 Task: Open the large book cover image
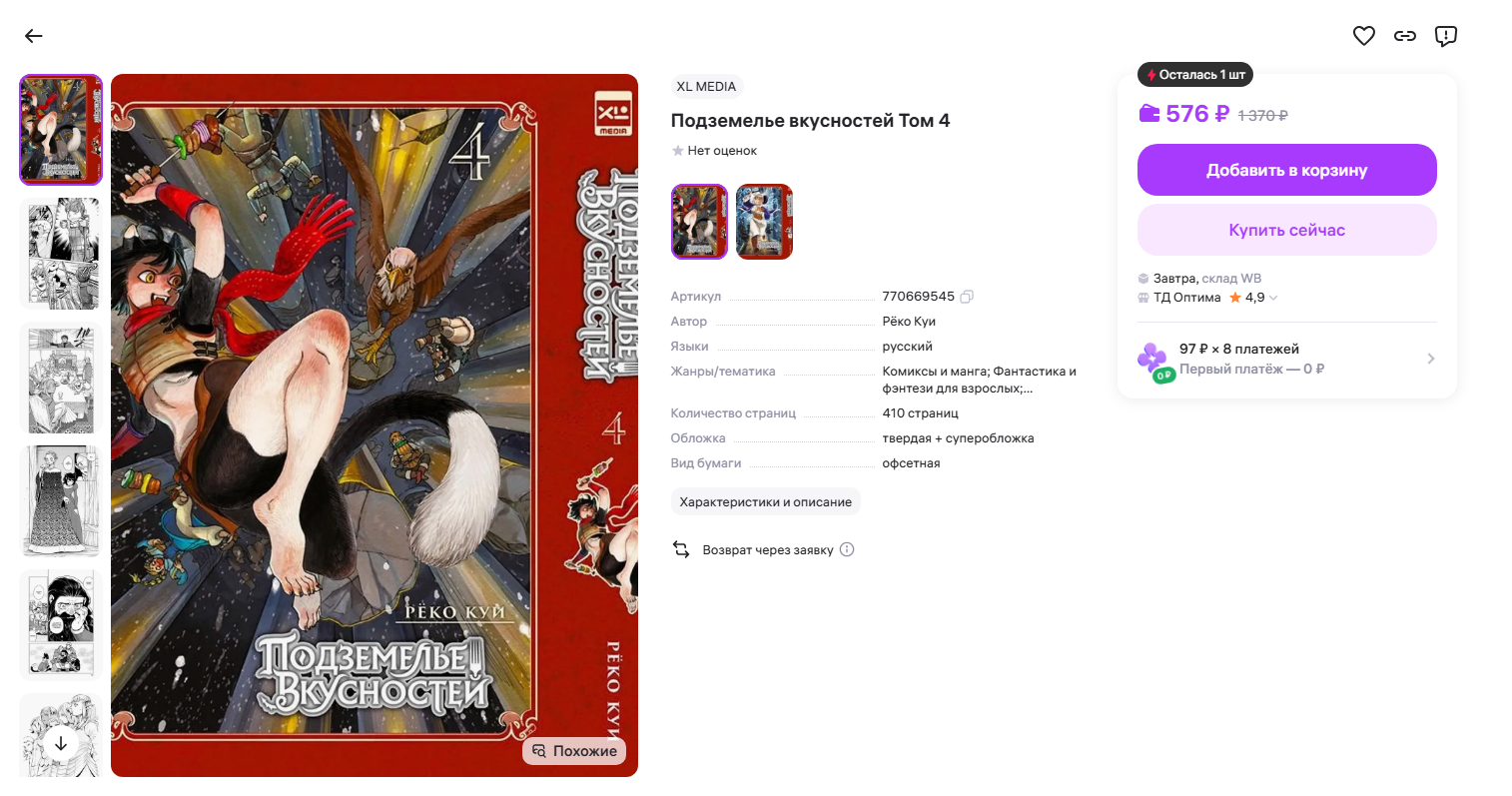coord(375,425)
